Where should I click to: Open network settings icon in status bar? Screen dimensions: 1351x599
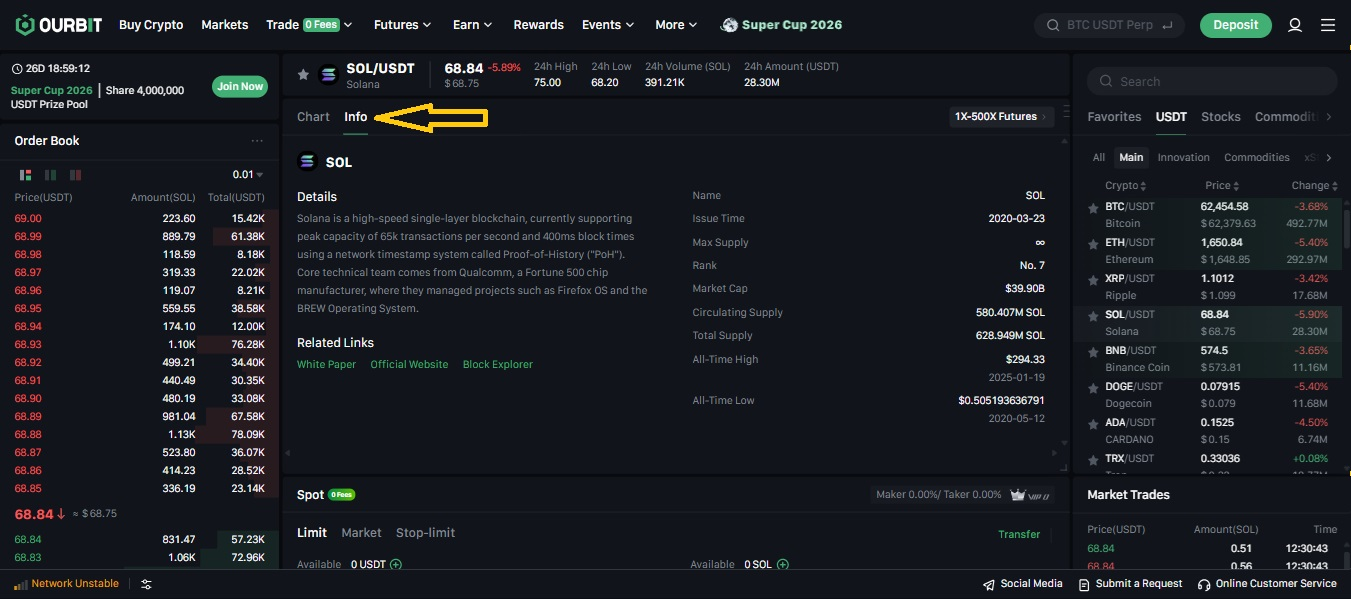pyautogui.click(x=146, y=584)
